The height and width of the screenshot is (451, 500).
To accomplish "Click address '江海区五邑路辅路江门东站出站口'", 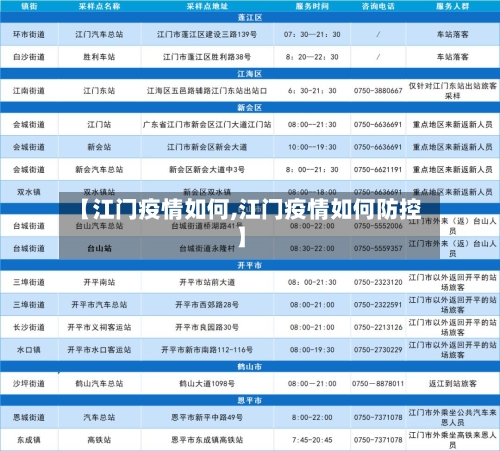I will [207, 91].
